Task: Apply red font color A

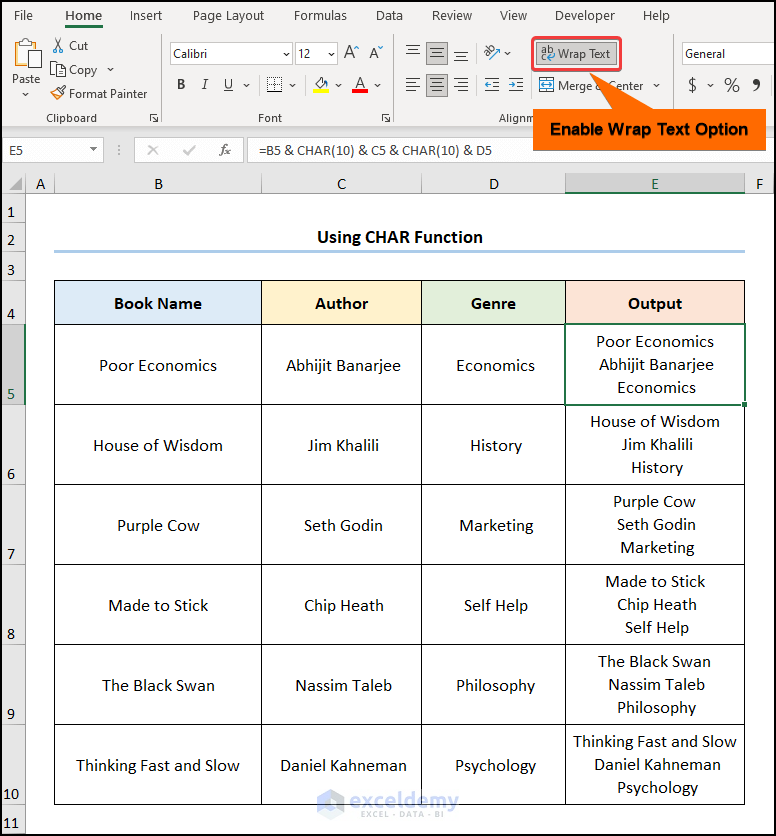Action: 360,84
